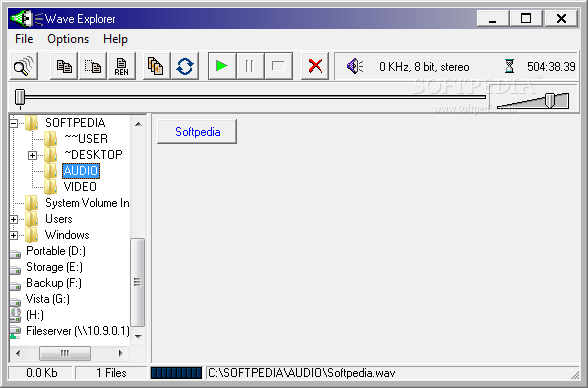
Task: Click the status bar progress indicator
Action: [176, 373]
